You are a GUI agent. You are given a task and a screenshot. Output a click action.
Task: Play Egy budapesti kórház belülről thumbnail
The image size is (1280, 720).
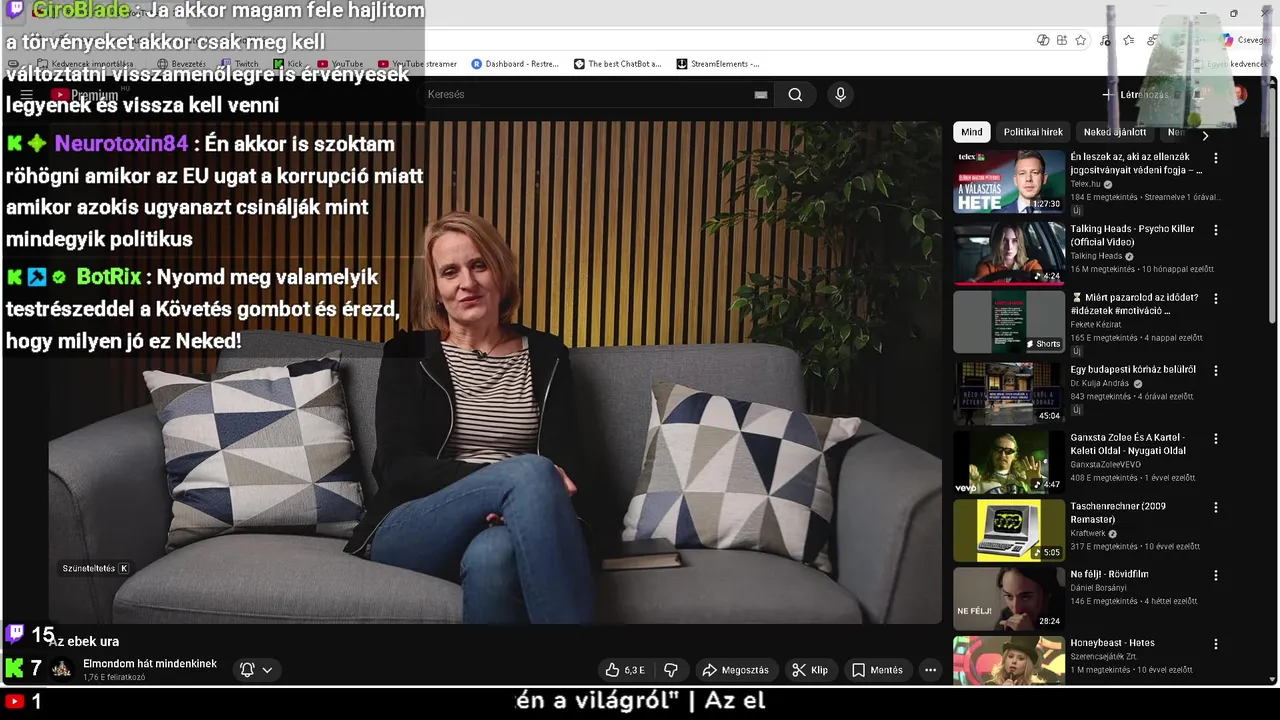click(1009, 393)
